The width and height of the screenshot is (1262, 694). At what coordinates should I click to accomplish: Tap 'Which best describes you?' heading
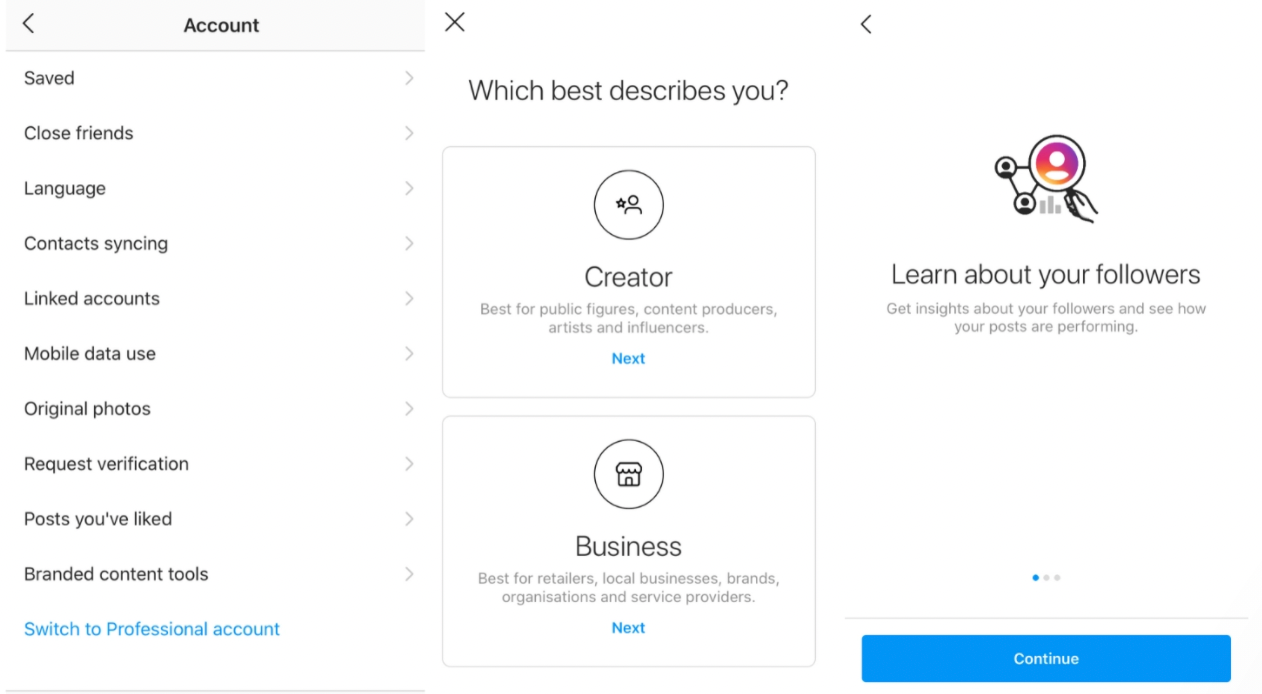(628, 91)
